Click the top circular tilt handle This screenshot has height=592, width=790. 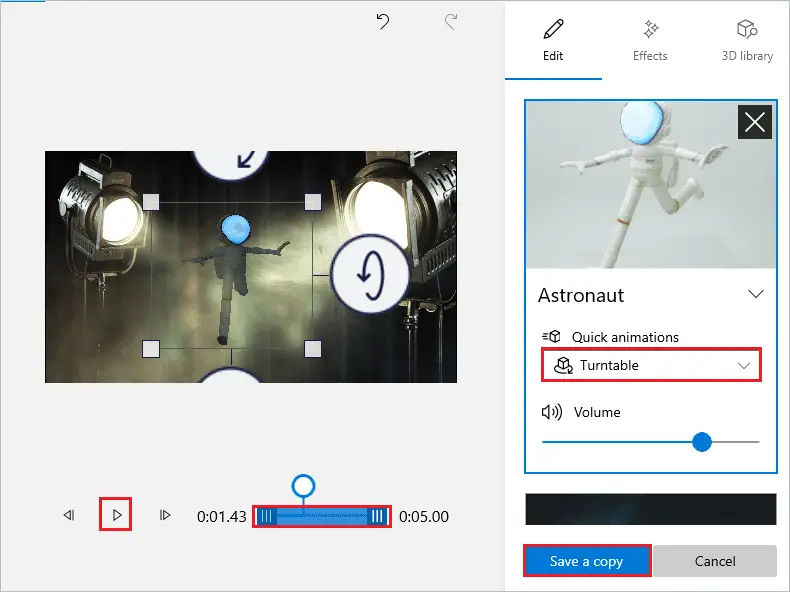231,164
